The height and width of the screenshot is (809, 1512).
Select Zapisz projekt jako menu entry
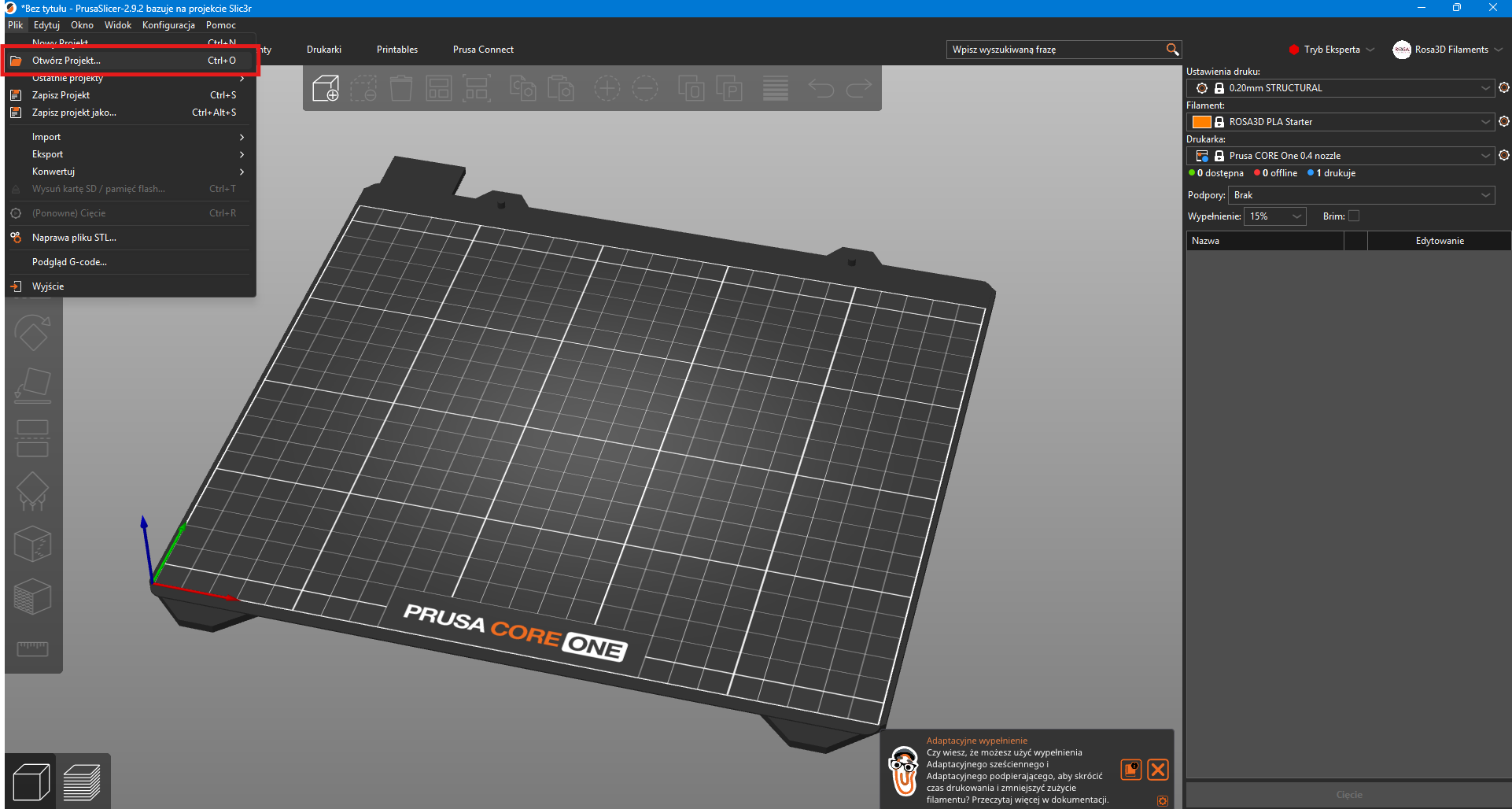coord(130,113)
